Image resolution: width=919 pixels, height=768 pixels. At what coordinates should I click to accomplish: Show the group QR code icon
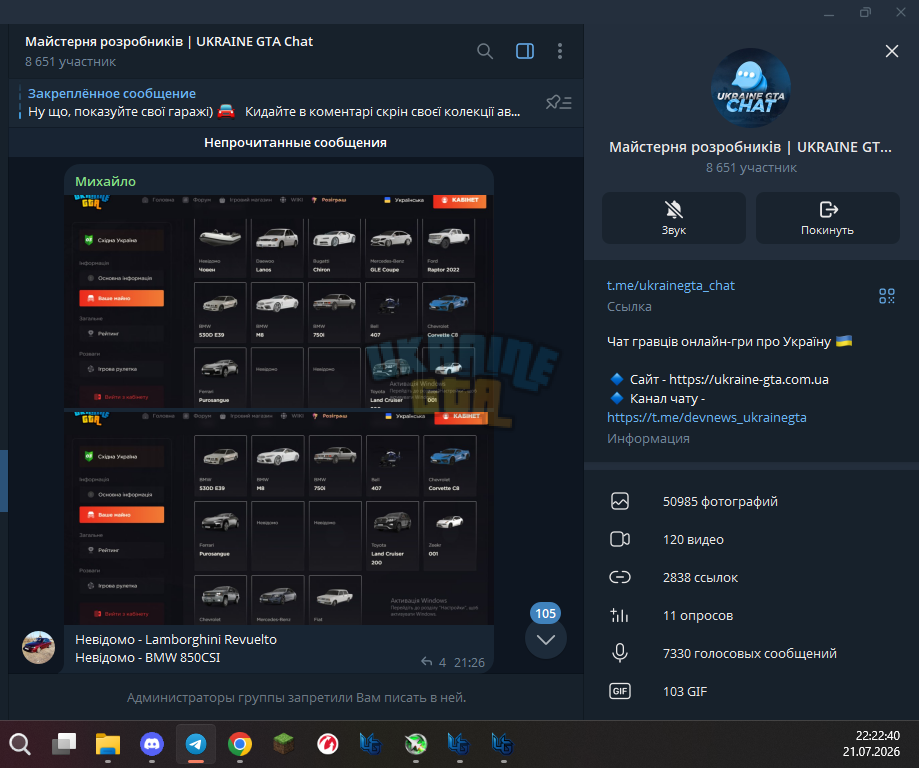887,296
